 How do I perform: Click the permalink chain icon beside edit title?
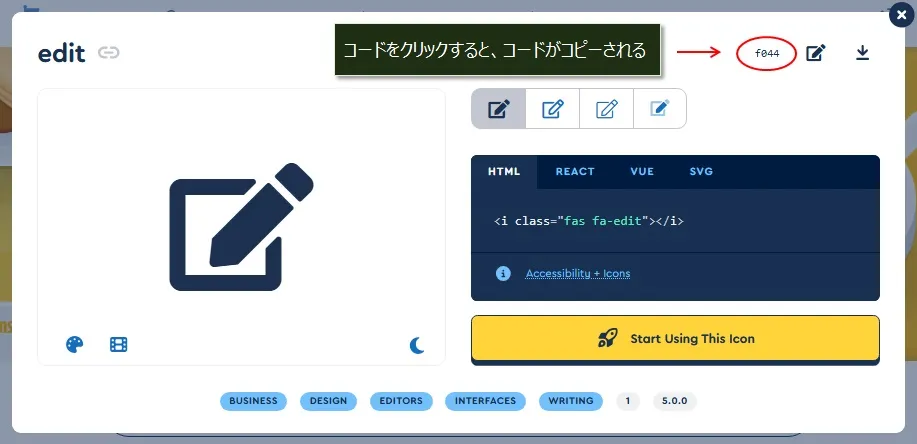pos(109,53)
